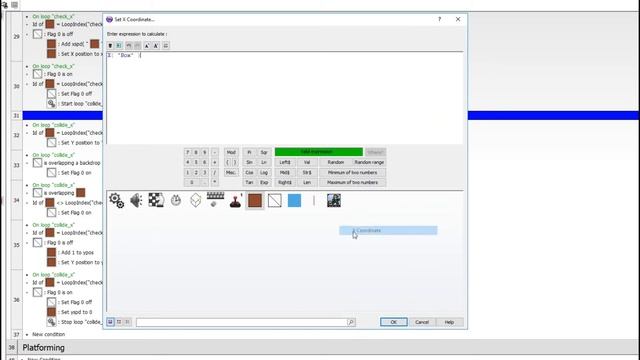Click the number 7 keypad button
Image resolution: width=640 pixels, height=360 pixels.
pos(187,152)
